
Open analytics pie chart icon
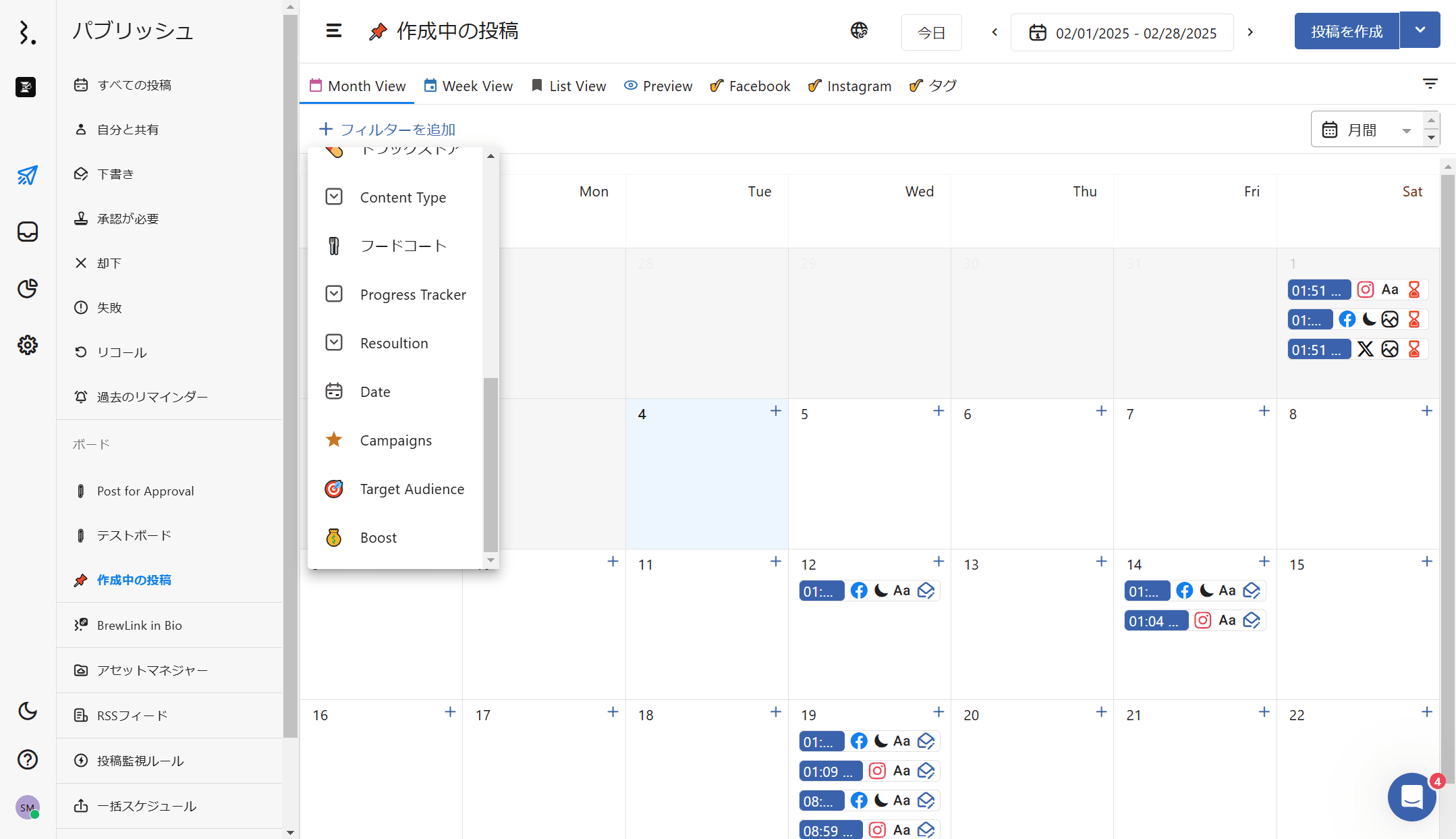pyautogui.click(x=27, y=288)
